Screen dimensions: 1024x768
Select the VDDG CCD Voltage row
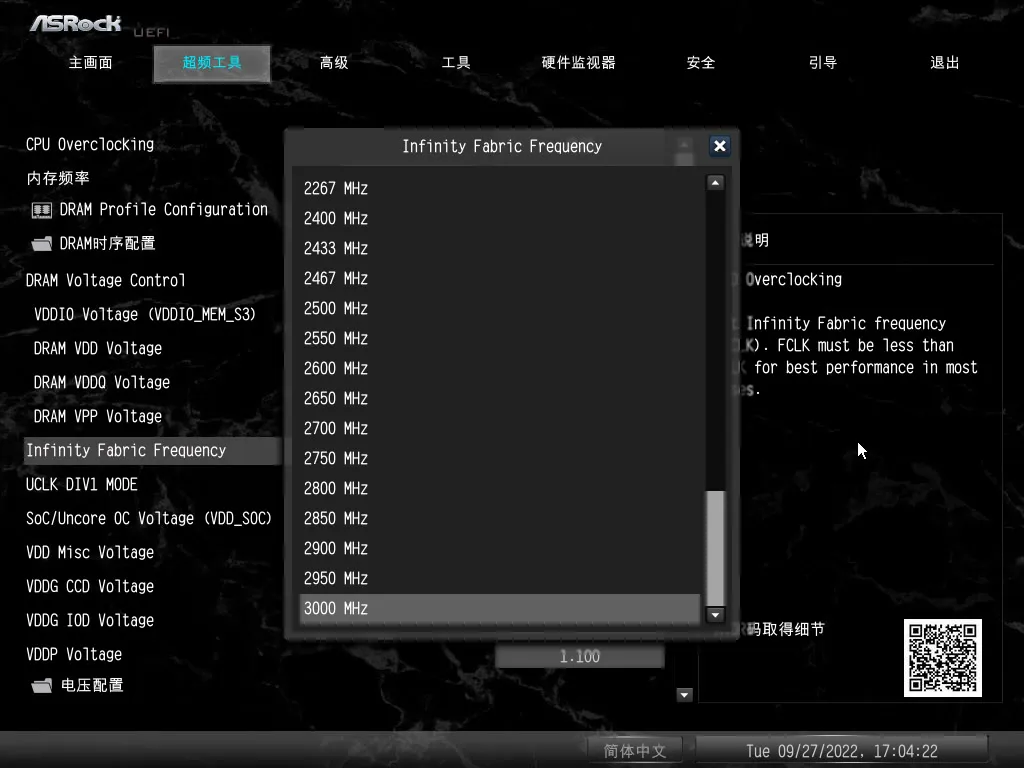(89, 586)
